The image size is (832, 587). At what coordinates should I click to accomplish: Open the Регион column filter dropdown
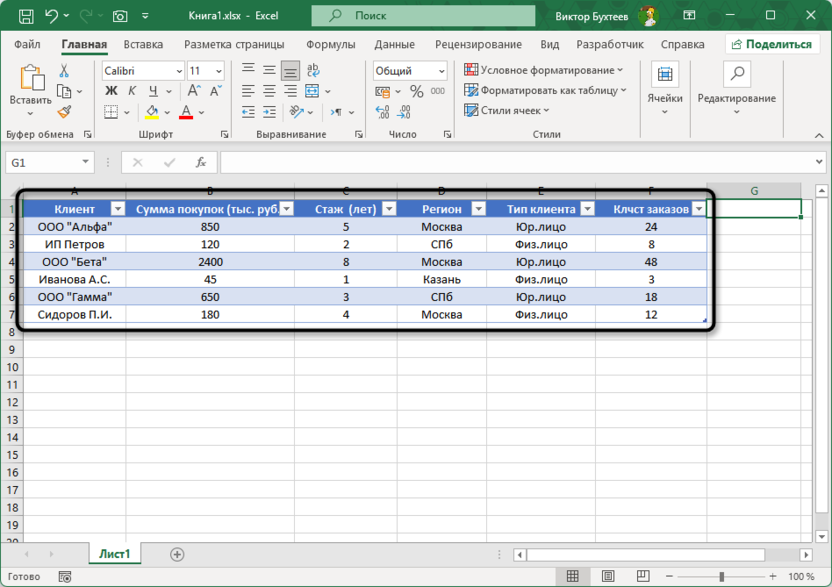click(x=477, y=209)
